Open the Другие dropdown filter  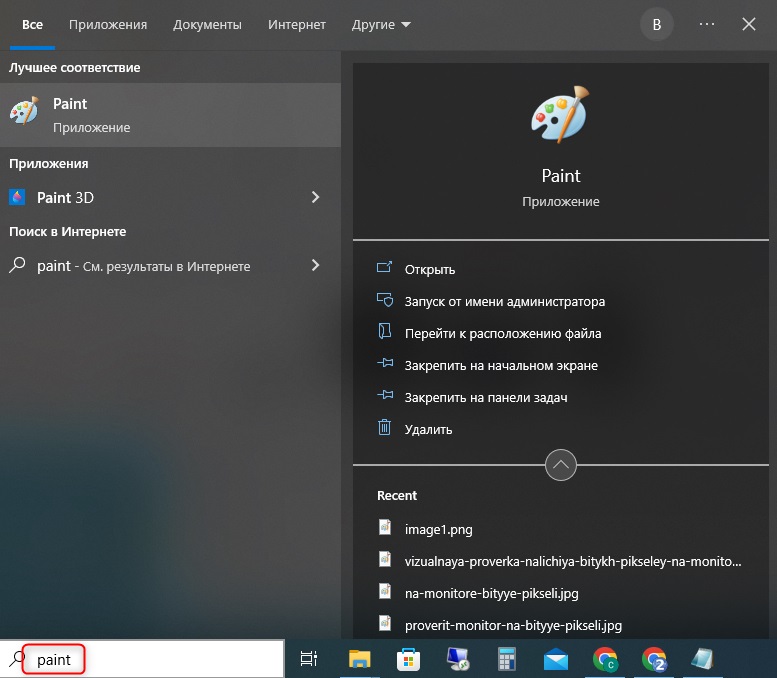381,24
